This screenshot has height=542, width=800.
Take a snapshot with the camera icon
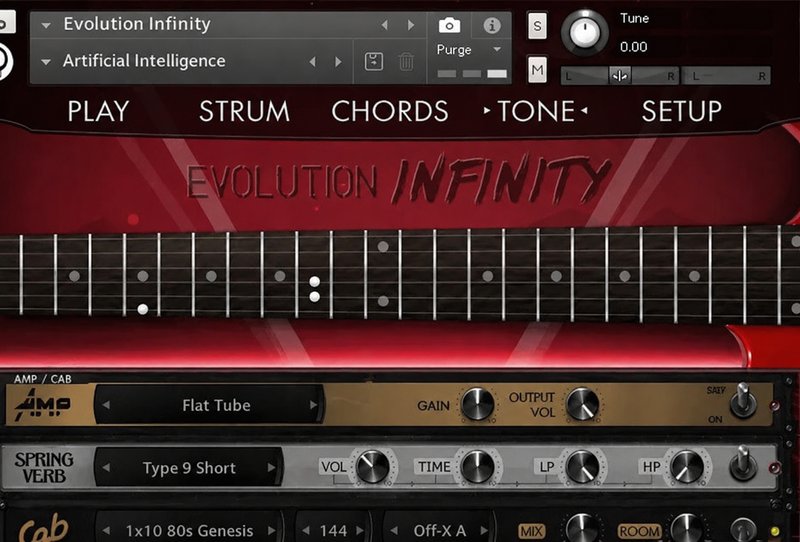(449, 25)
